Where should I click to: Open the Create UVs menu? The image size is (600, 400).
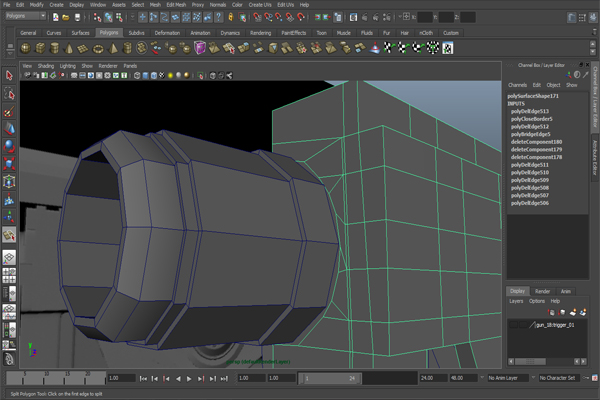click(260, 5)
